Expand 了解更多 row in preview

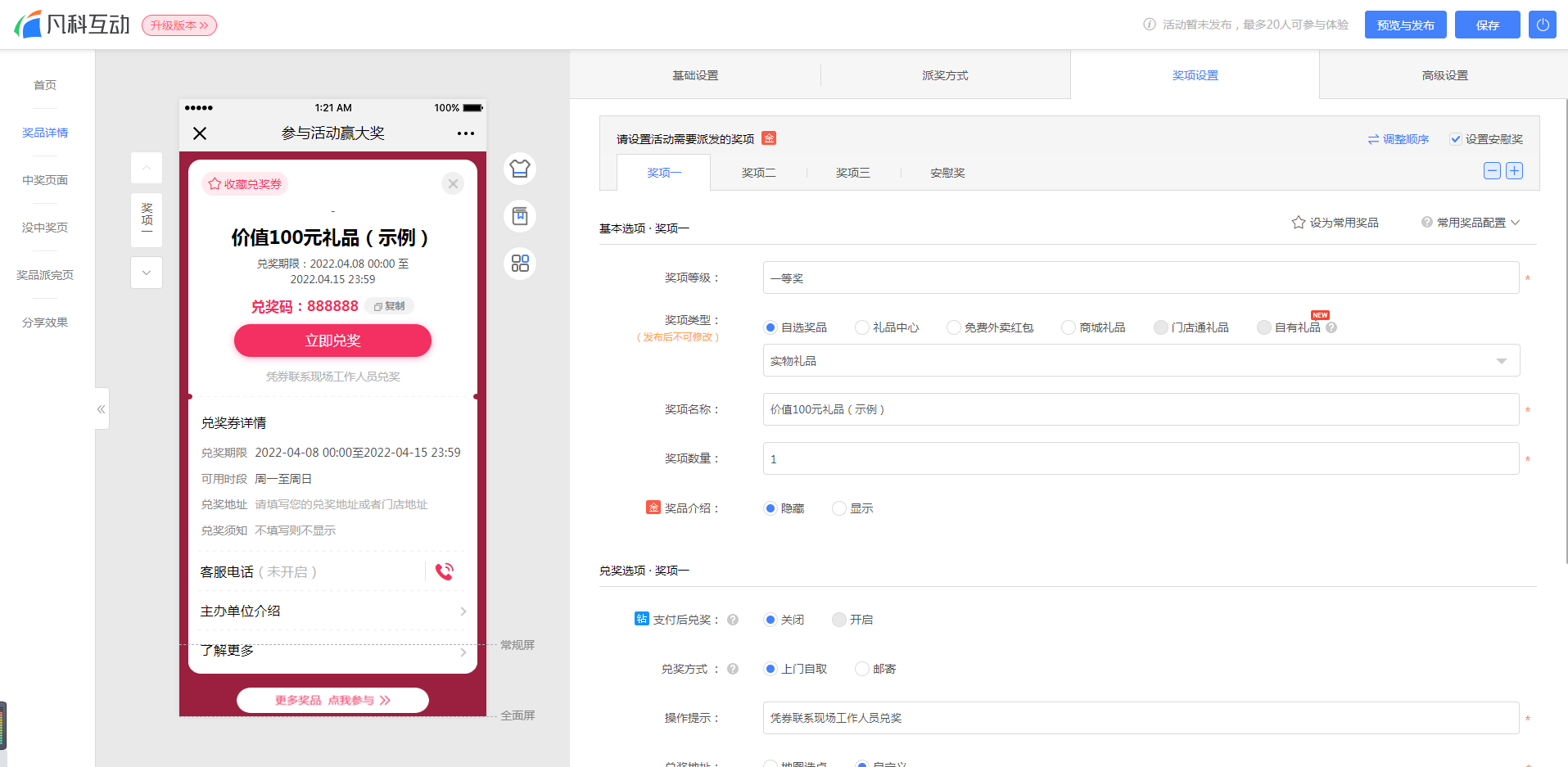pyautogui.click(x=333, y=651)
